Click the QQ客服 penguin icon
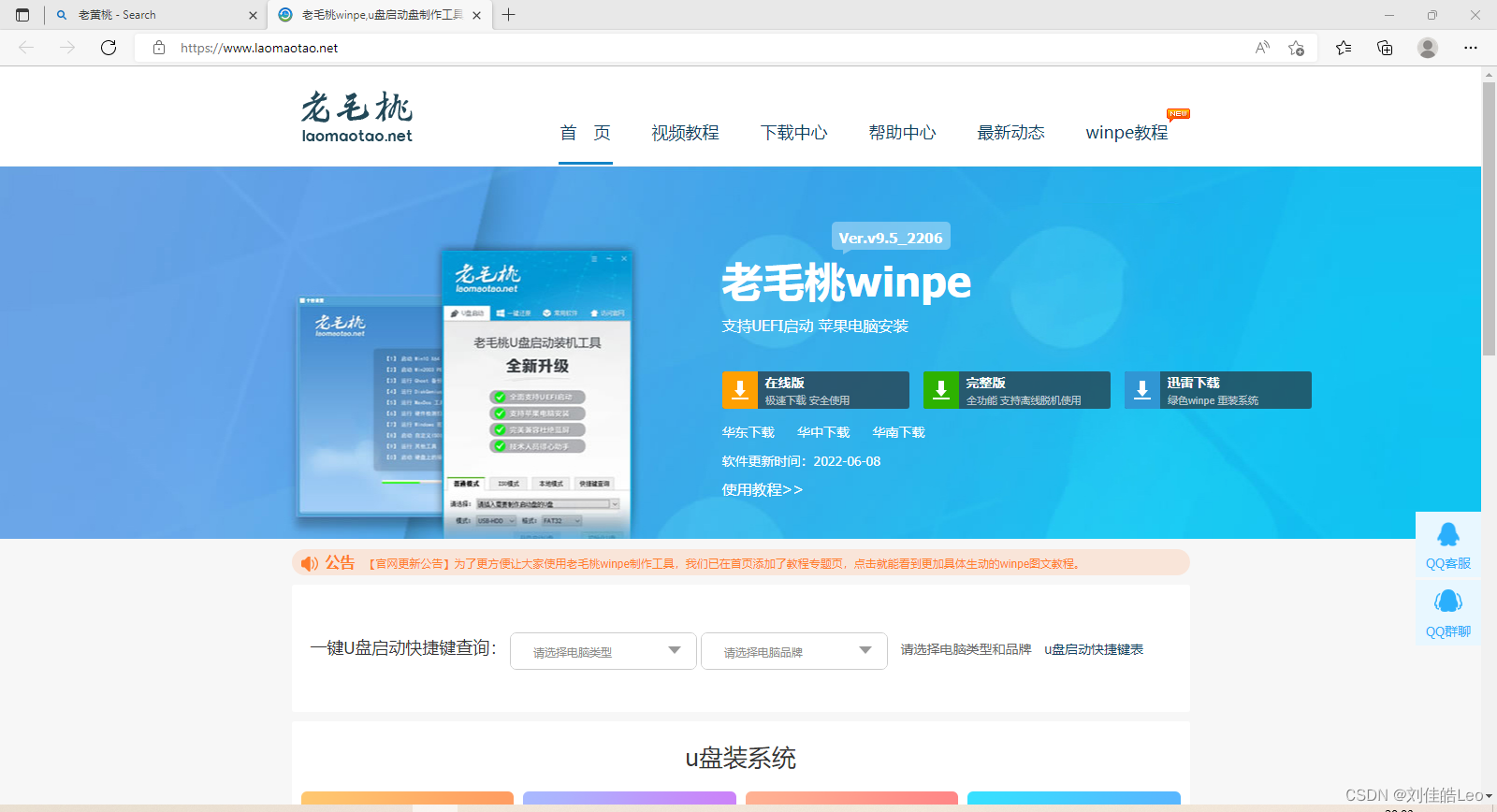This screenshot has width=1497, height=812. click(x=1448, y=535)
